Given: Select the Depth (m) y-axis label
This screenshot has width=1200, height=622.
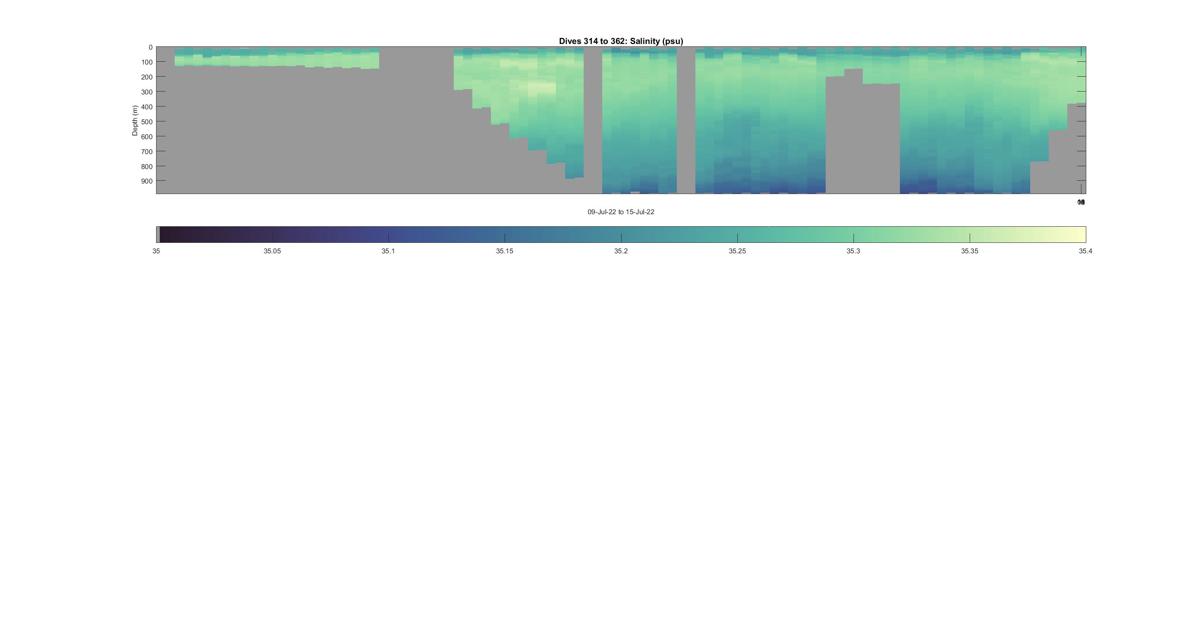Looking at the screenshot, I should (135, 120).
